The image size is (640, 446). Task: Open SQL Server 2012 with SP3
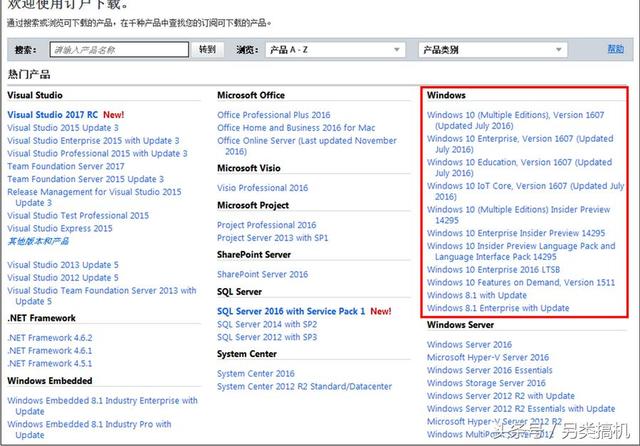pyautogui.click(x=267, y=337)
